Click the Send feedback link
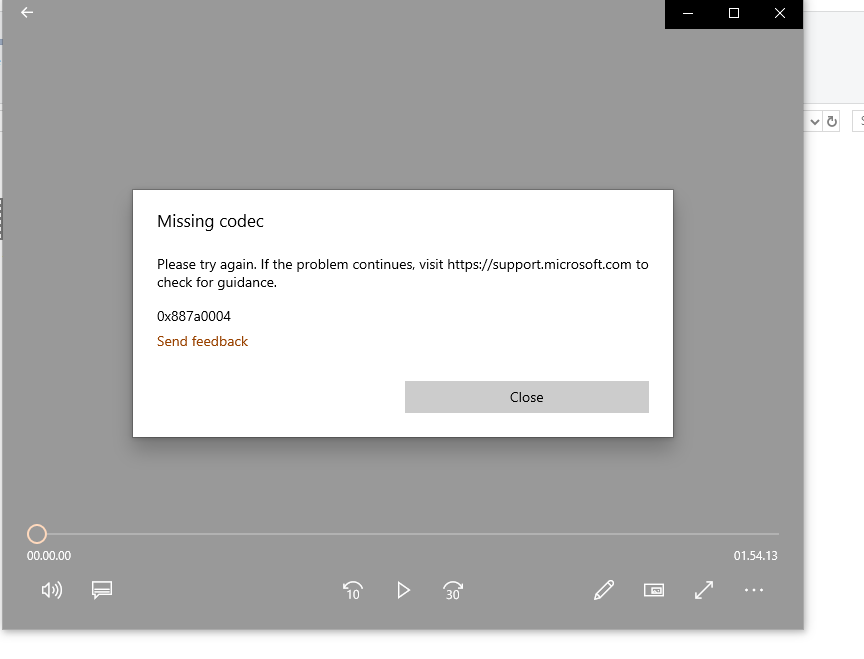The height and width of the screenshot is (659, 864). (202, 341)
